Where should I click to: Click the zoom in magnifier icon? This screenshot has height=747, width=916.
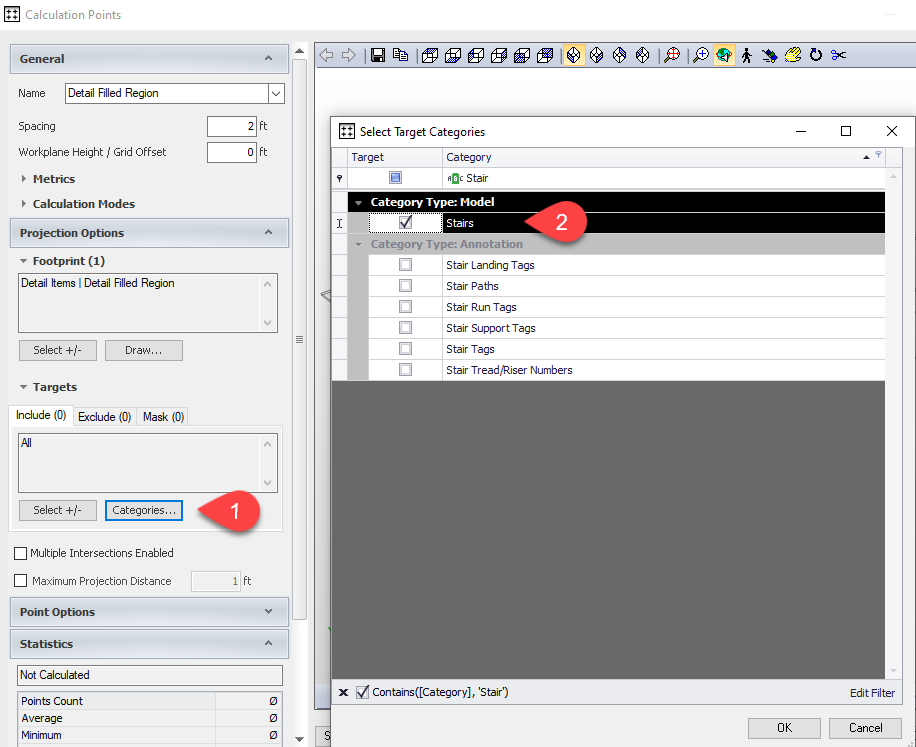(700, 55)
